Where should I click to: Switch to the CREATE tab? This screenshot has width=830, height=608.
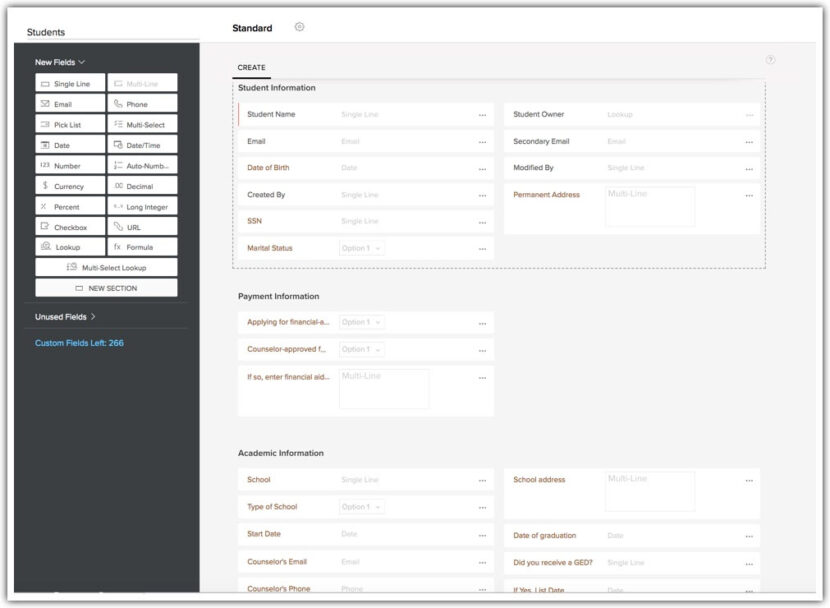coord(252,67)
